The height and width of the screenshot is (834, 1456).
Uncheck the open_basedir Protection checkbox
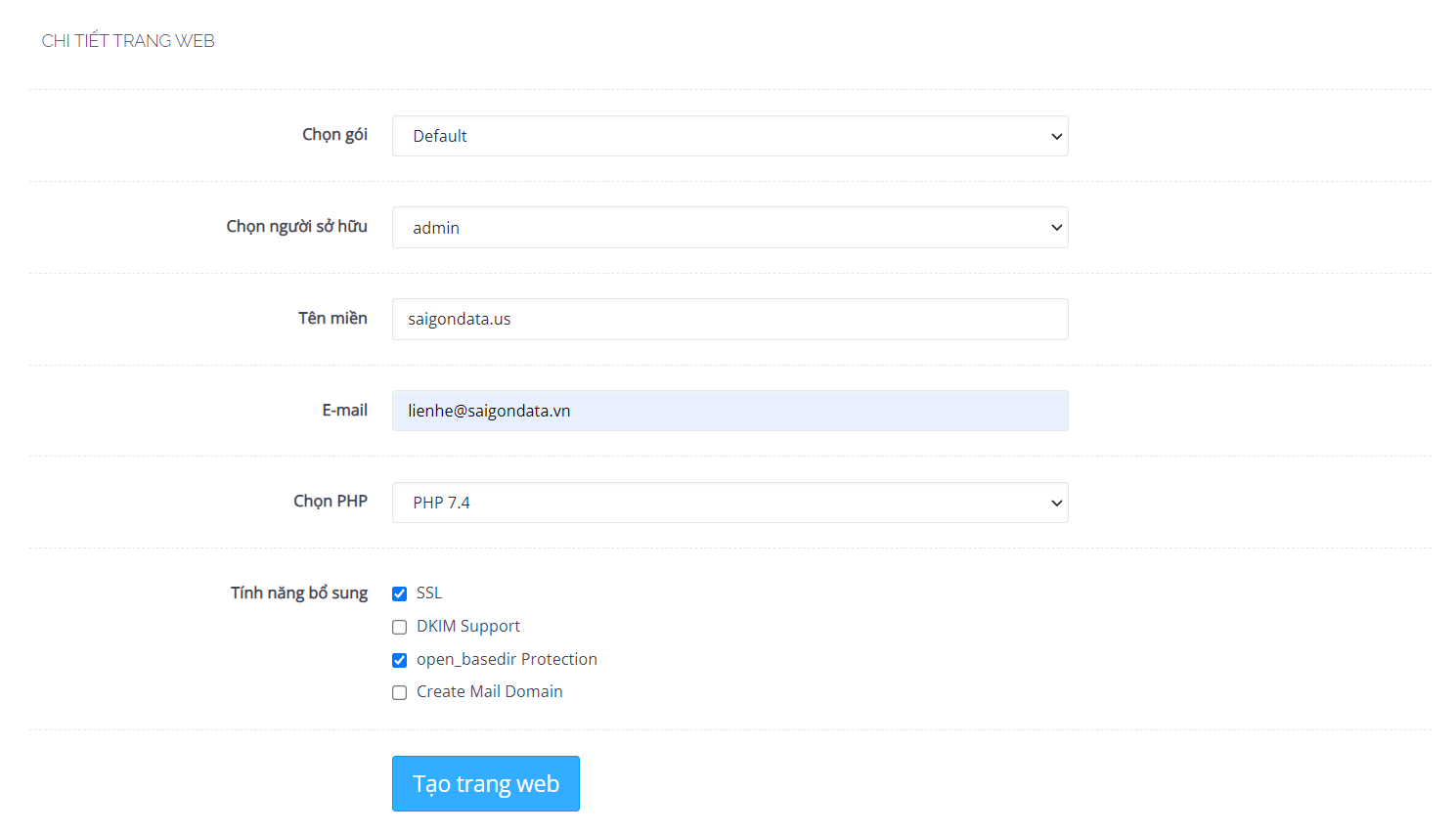[399, 660]
